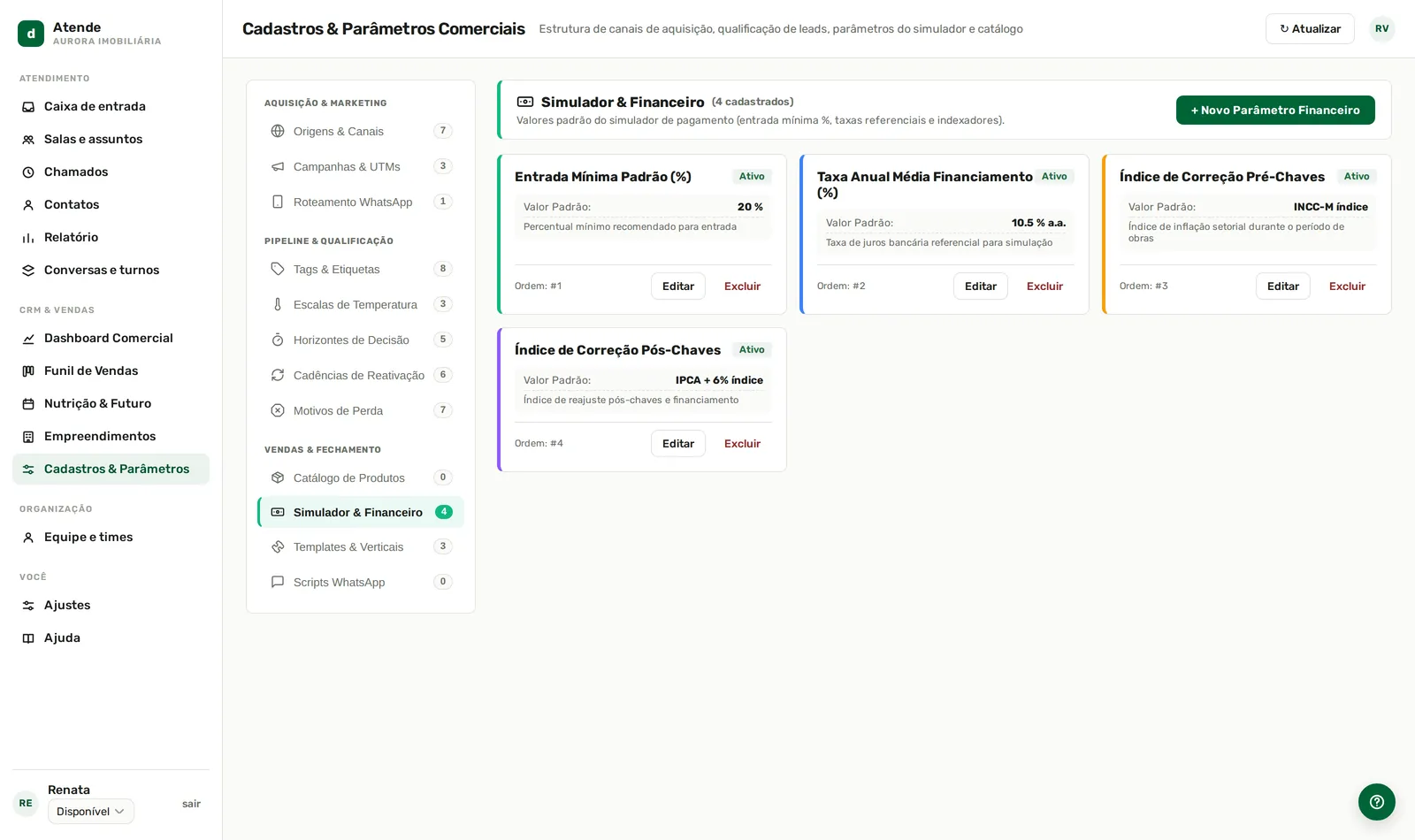The width and height of the screenshot is (1415, 840).
Task: Click the sair logout link
Action: pos(191,805)
